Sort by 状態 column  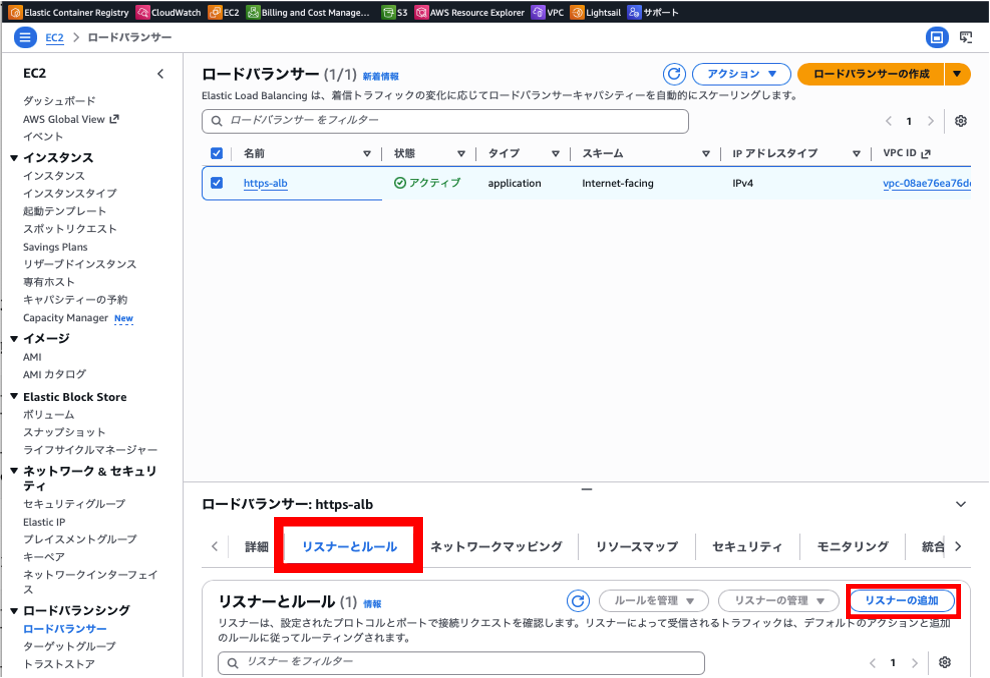pyautogui.click(x=461, y=153)
